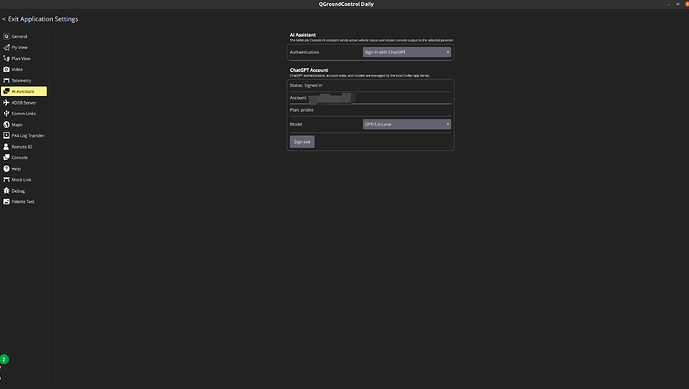The width and height of the screenshot is (689, 389).
Task: Click the "Authentication" label
Action: click(304, 52)
